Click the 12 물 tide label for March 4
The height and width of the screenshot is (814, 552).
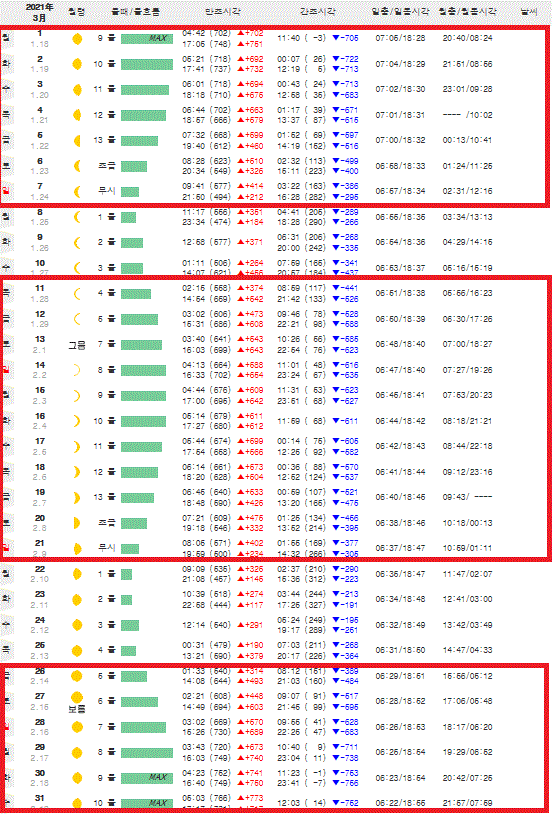(104, 115)
